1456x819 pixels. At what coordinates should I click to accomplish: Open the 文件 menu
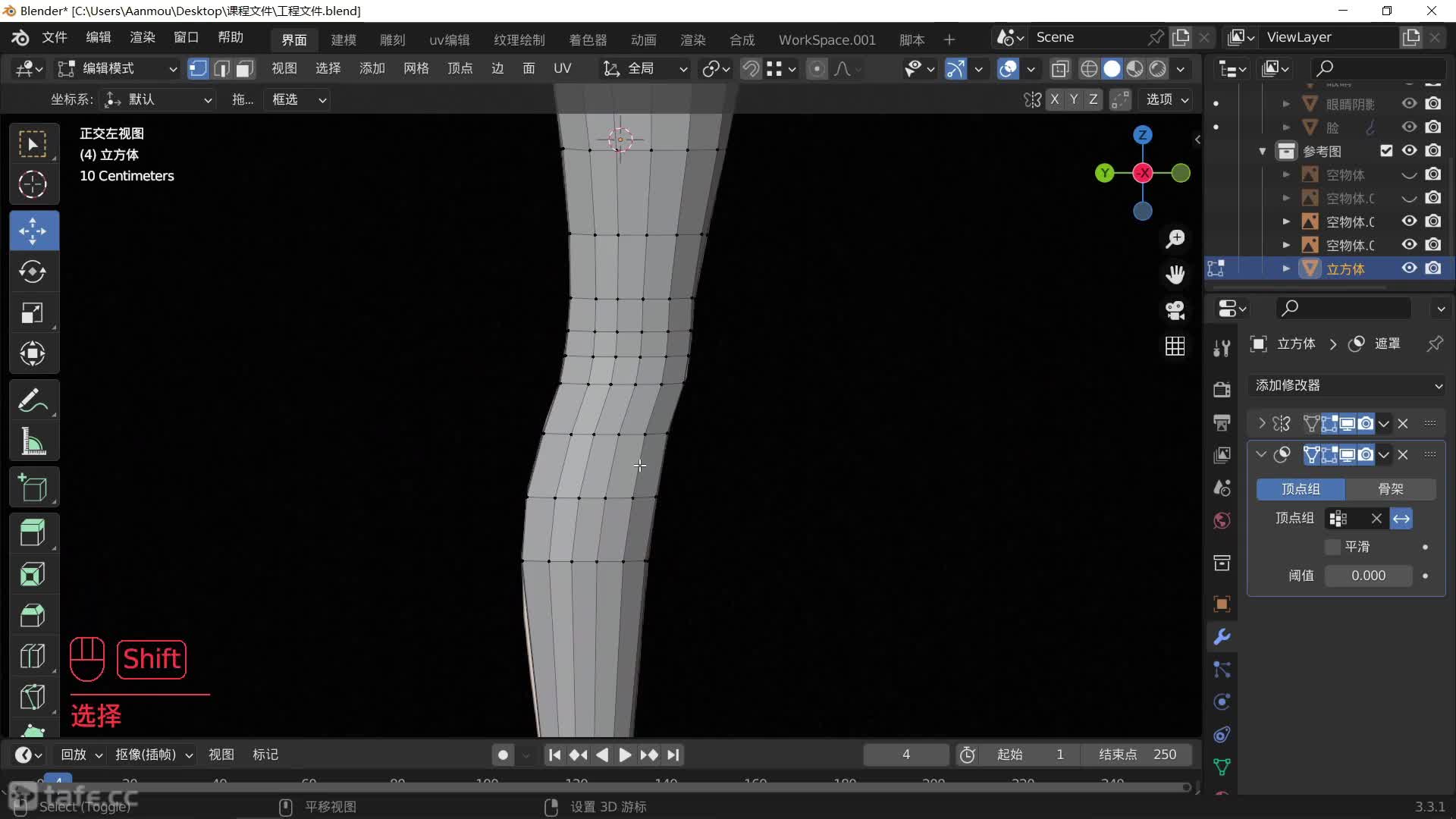[55, 37]
